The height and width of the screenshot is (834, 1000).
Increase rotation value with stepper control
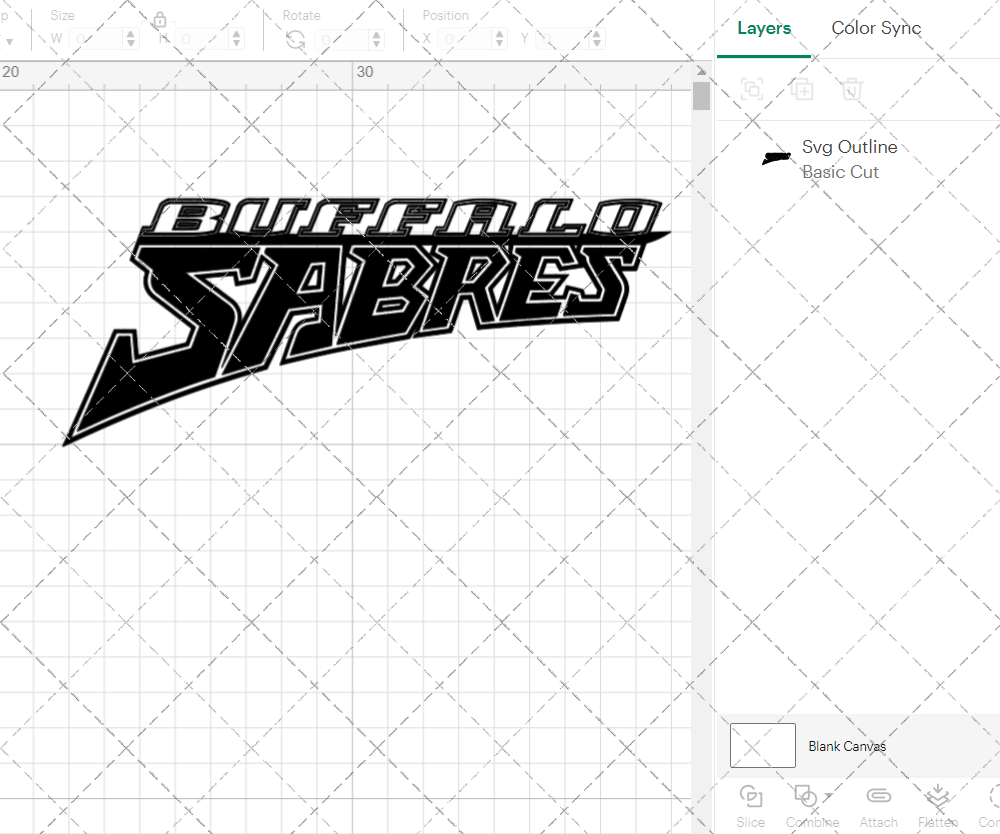pos(376,33)
